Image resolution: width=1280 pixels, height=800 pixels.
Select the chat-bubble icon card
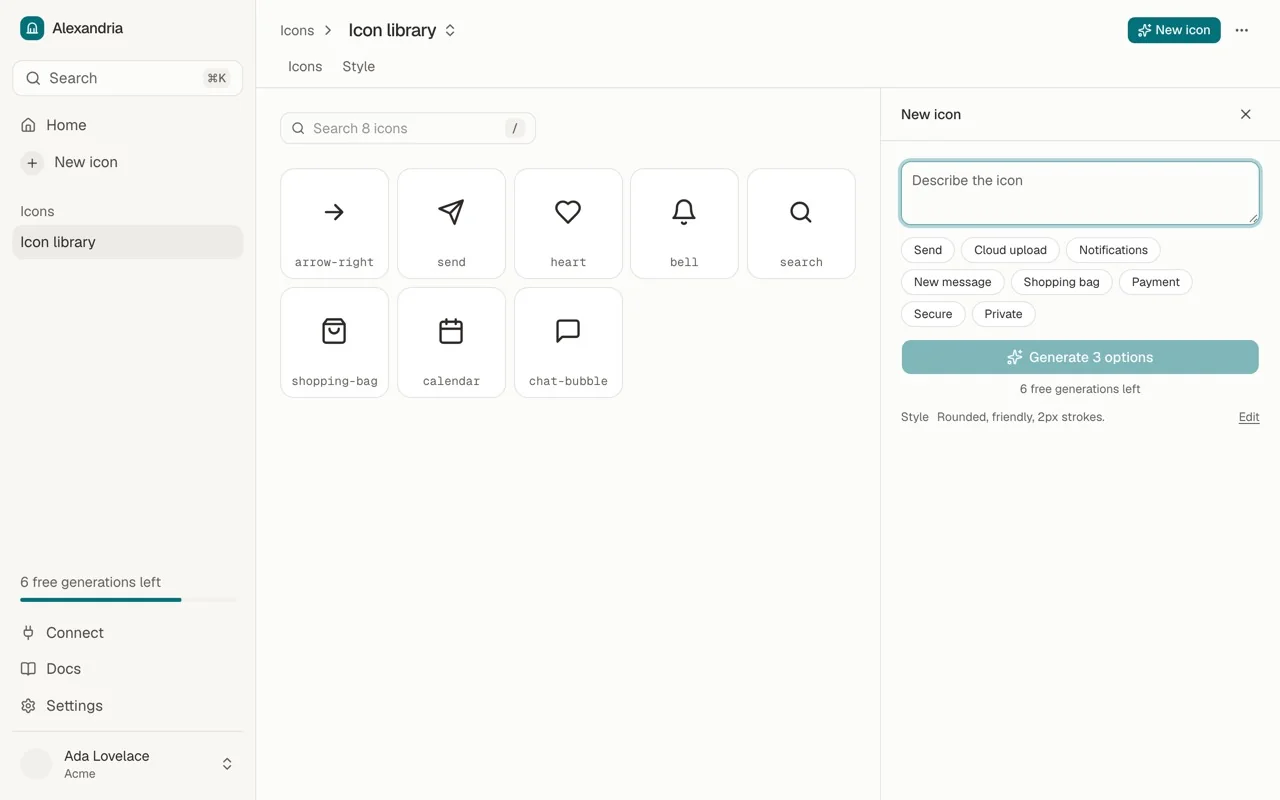coord(568,342)
